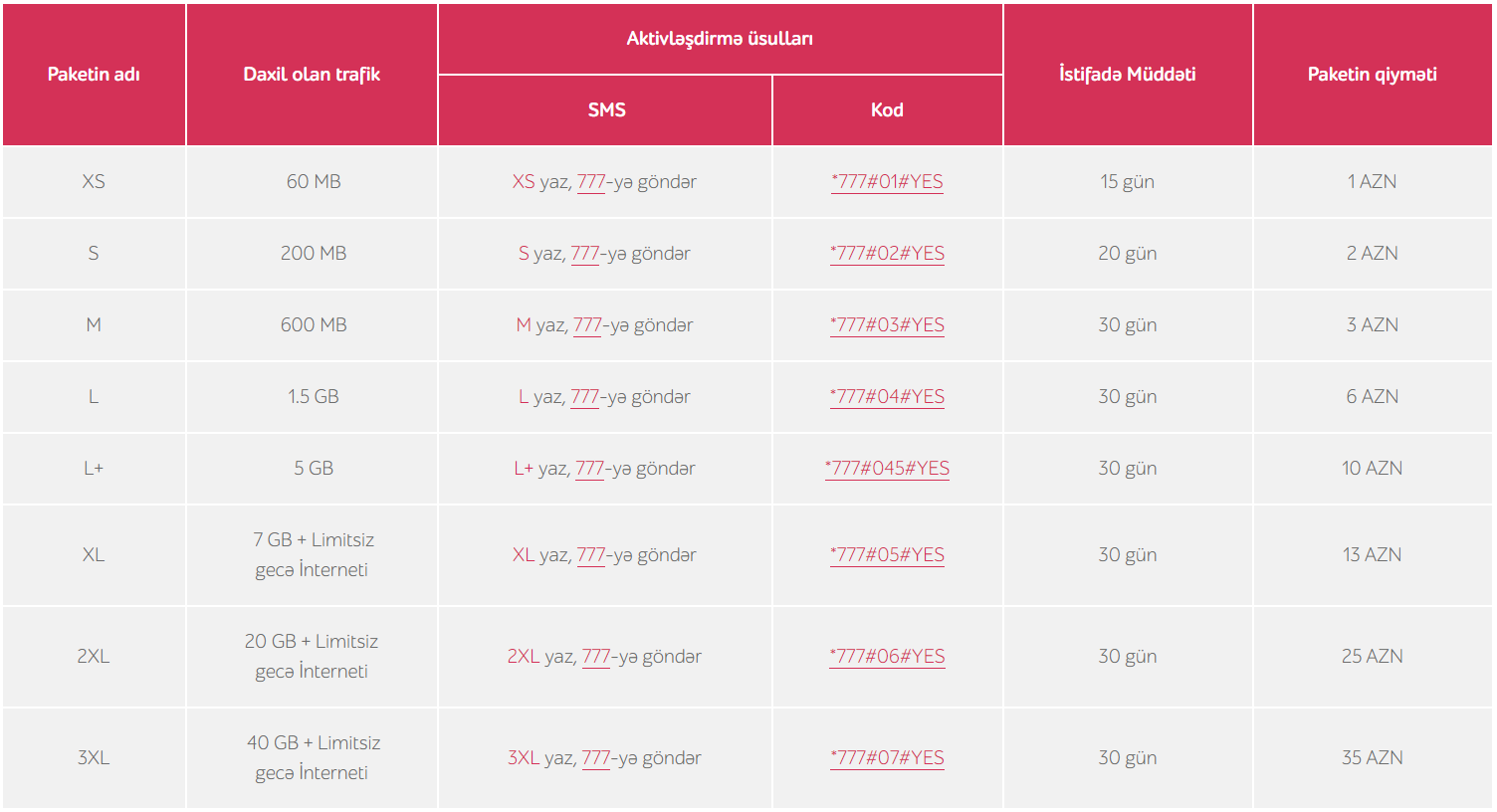Click the *777#02#YES code link
Screen dimensions: 1497x812
pos(887,254)
